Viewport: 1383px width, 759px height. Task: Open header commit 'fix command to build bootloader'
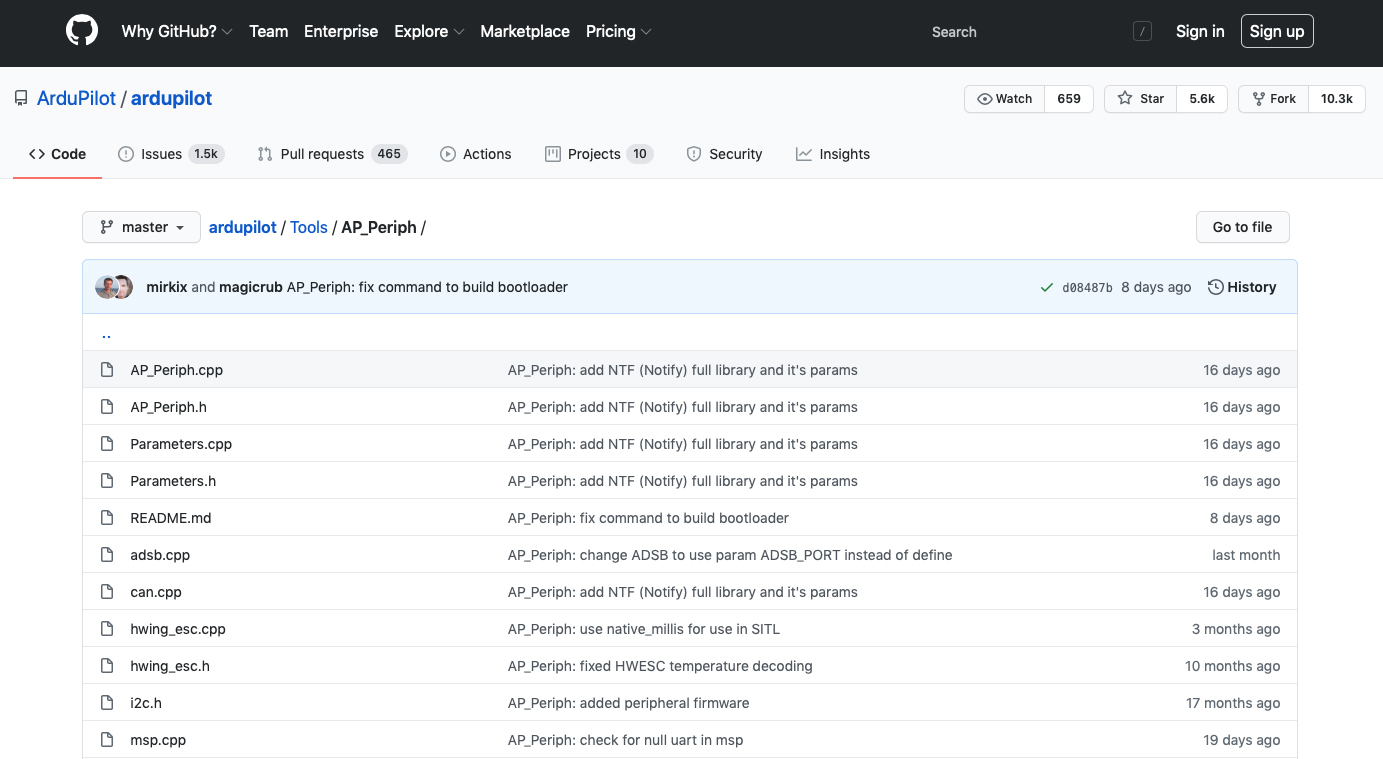click(427, 287)
